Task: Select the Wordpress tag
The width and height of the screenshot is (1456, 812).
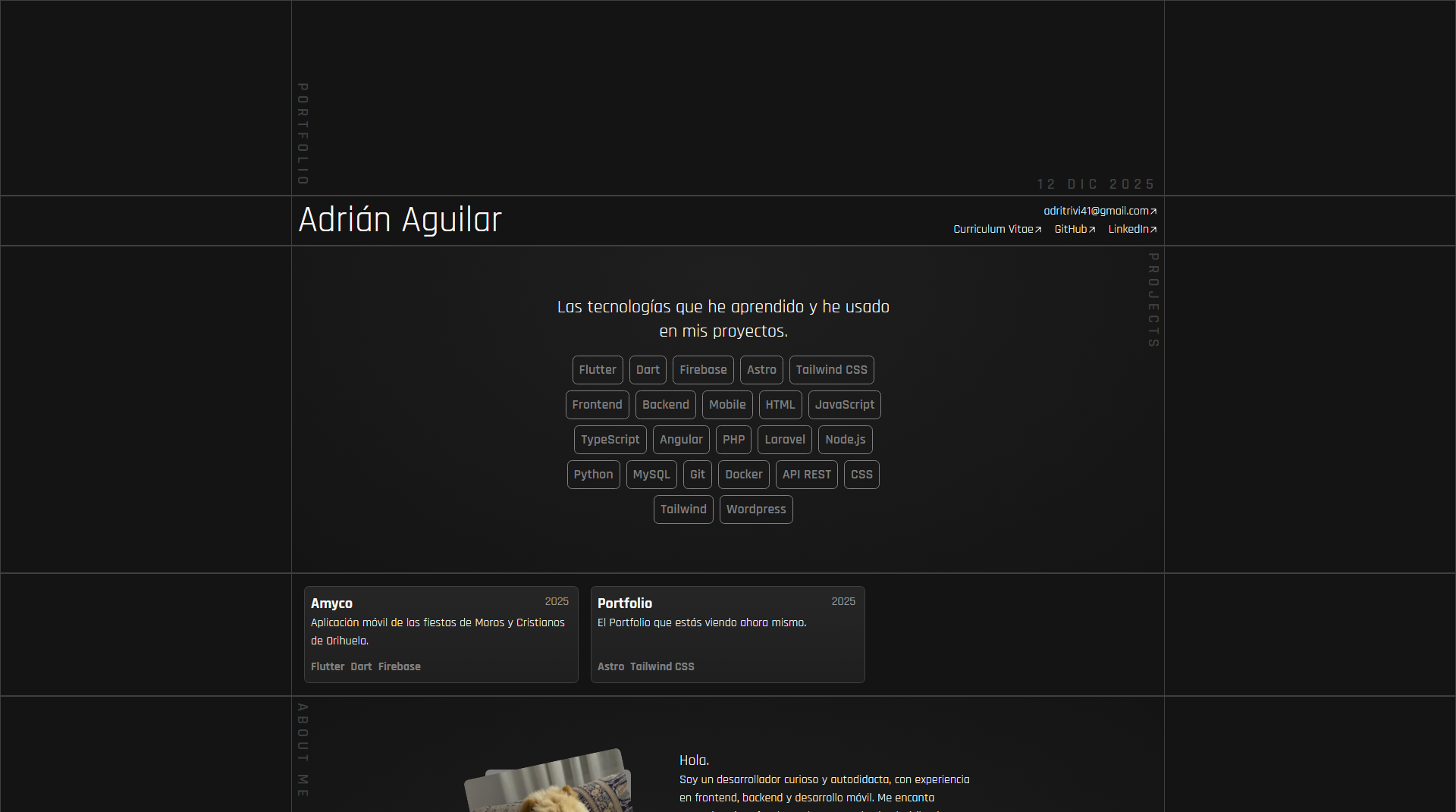Action: click(x=755, y=509)
